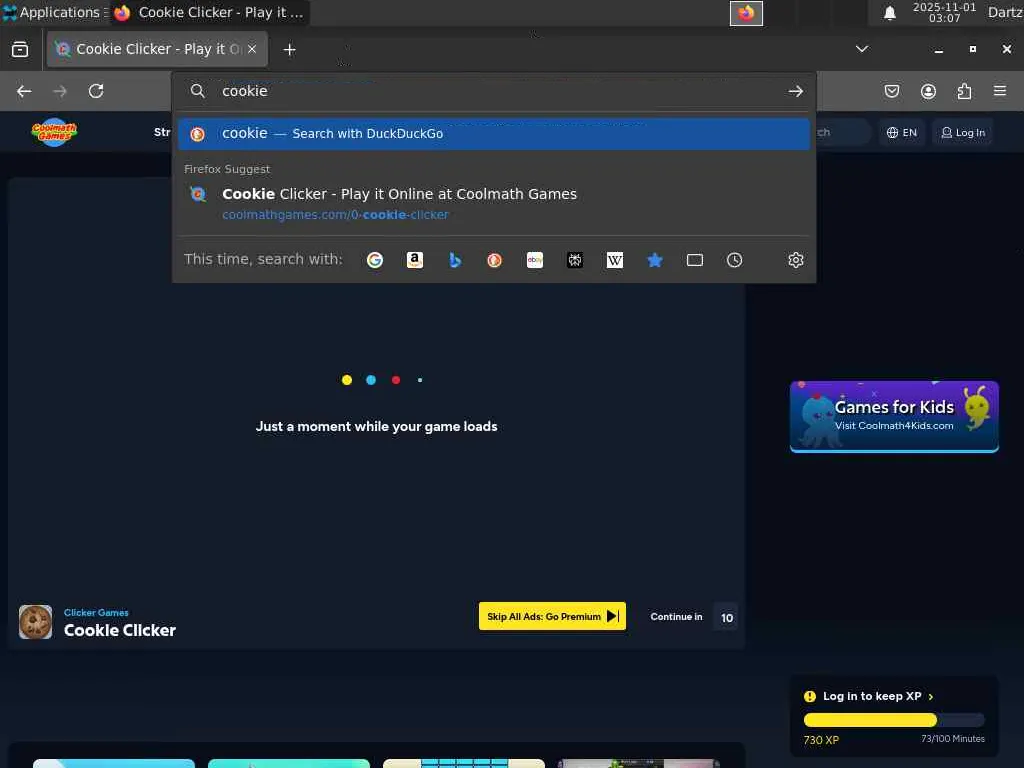
Task: Open the notification bell in system panel
Action: 889,13
